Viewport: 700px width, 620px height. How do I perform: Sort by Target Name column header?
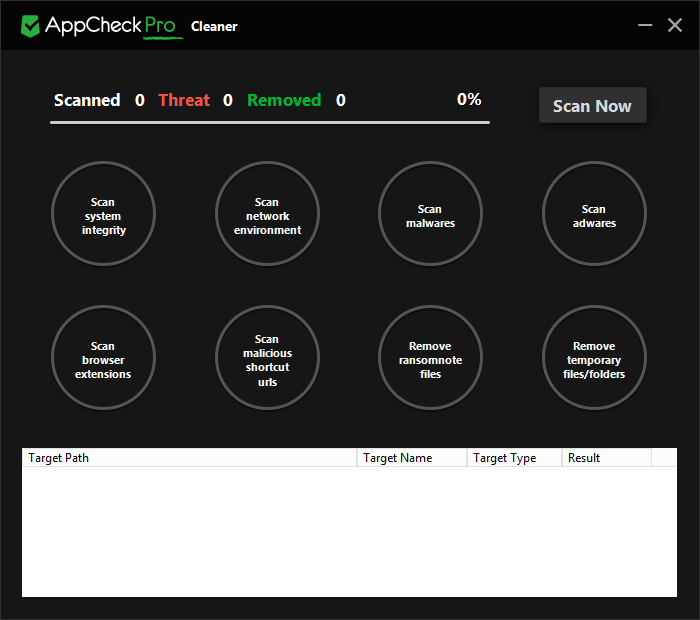411,458
